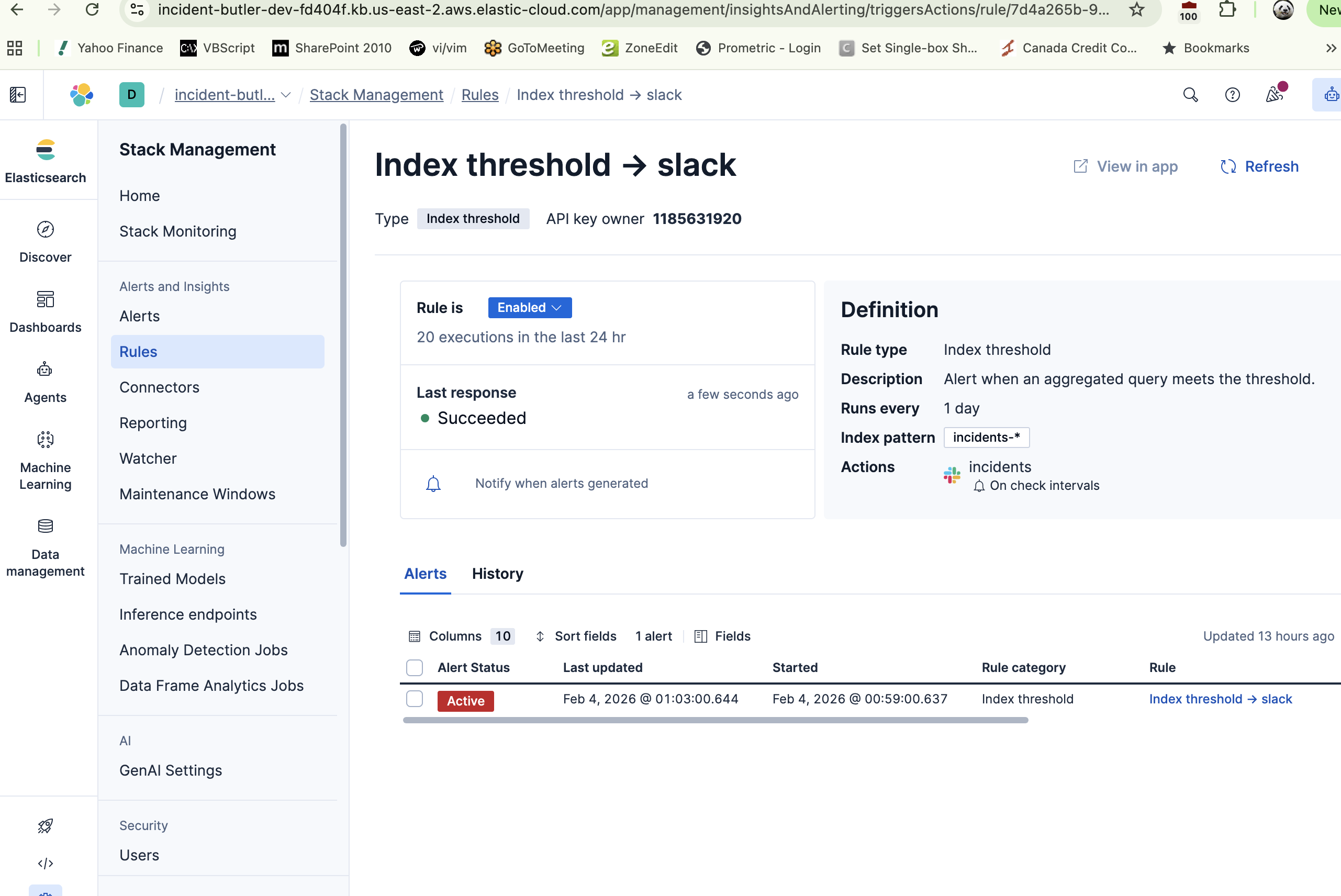Open the Data management database icon
Screen dimensions: 1341x896
[45, 527]
